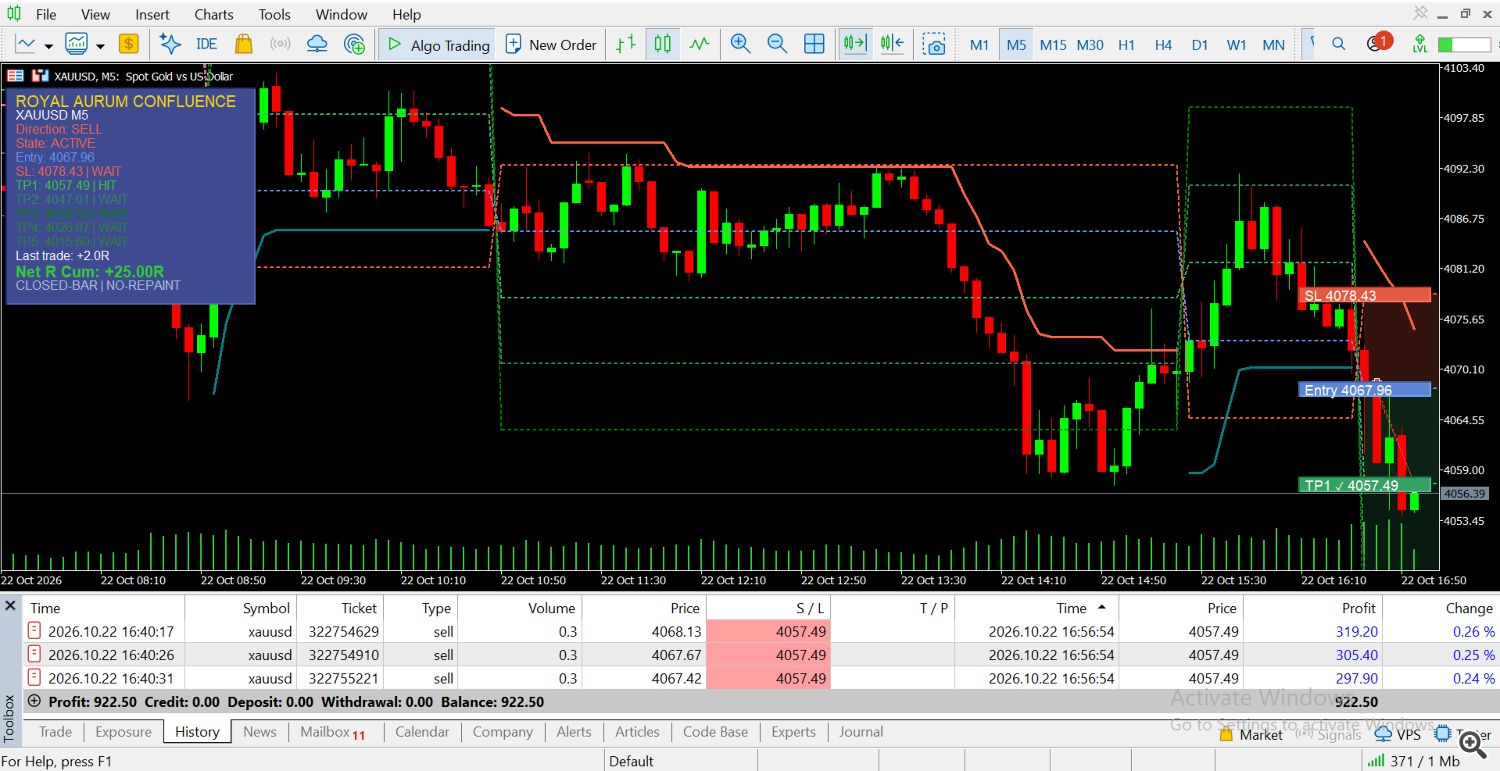Select the M1 timeframe
Image resolution: width=1500 pixels, height=771 pixels.
979,45
